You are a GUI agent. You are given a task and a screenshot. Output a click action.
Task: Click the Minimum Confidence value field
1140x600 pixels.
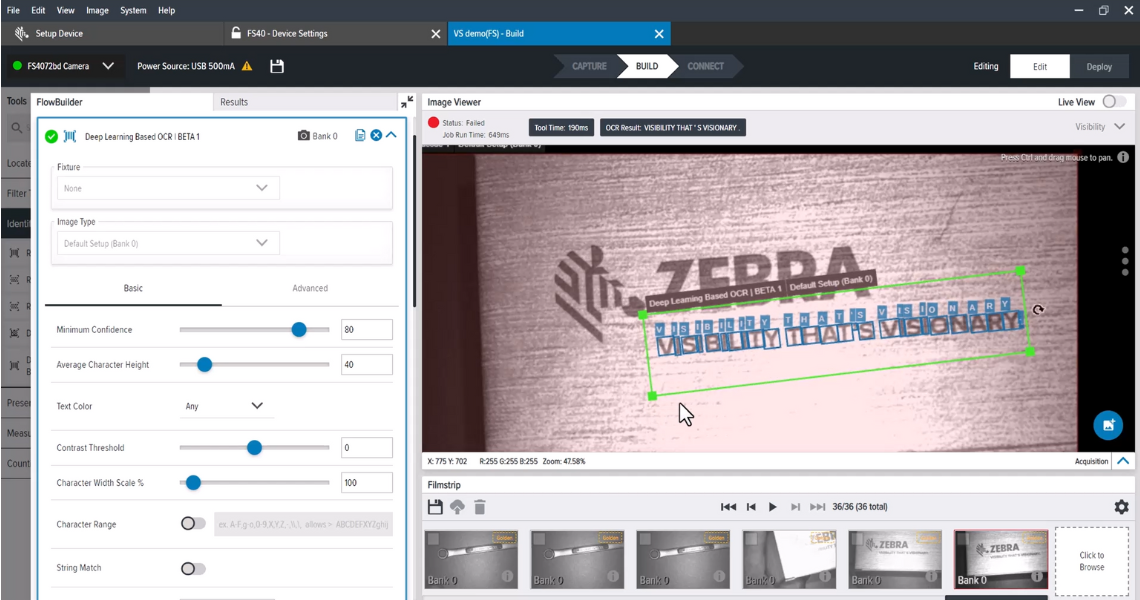(366, 329)
